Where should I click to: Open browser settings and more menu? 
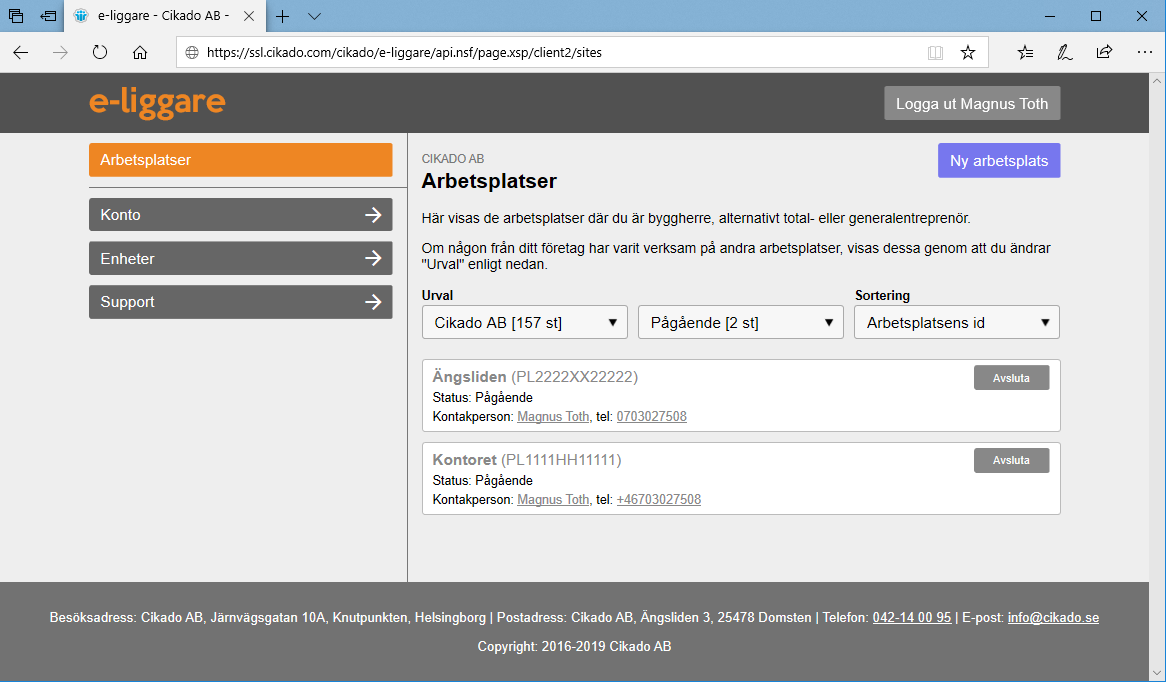coord(1144,52)
